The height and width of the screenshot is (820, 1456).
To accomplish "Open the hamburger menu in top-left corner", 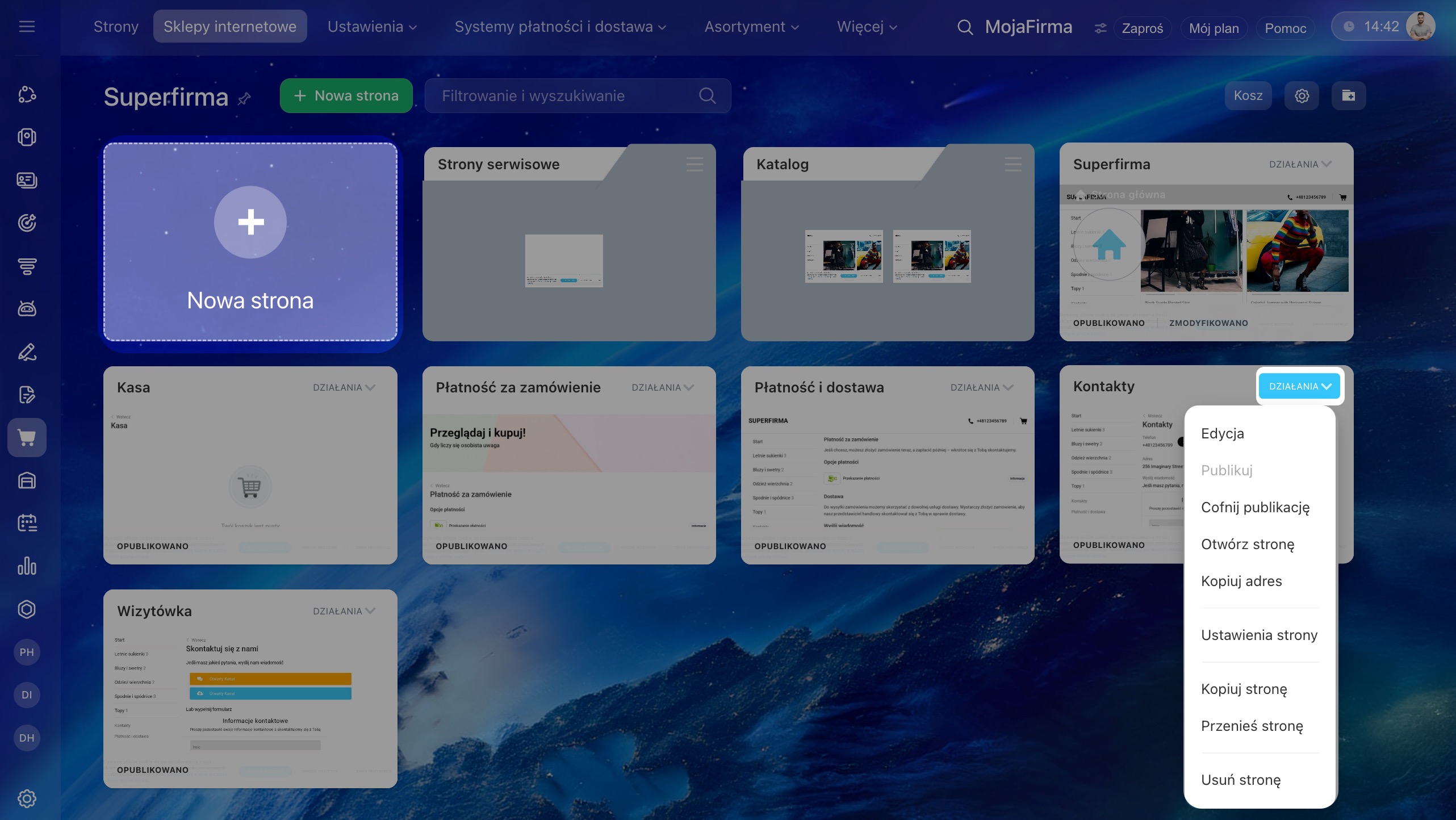I will coord(27,27).
